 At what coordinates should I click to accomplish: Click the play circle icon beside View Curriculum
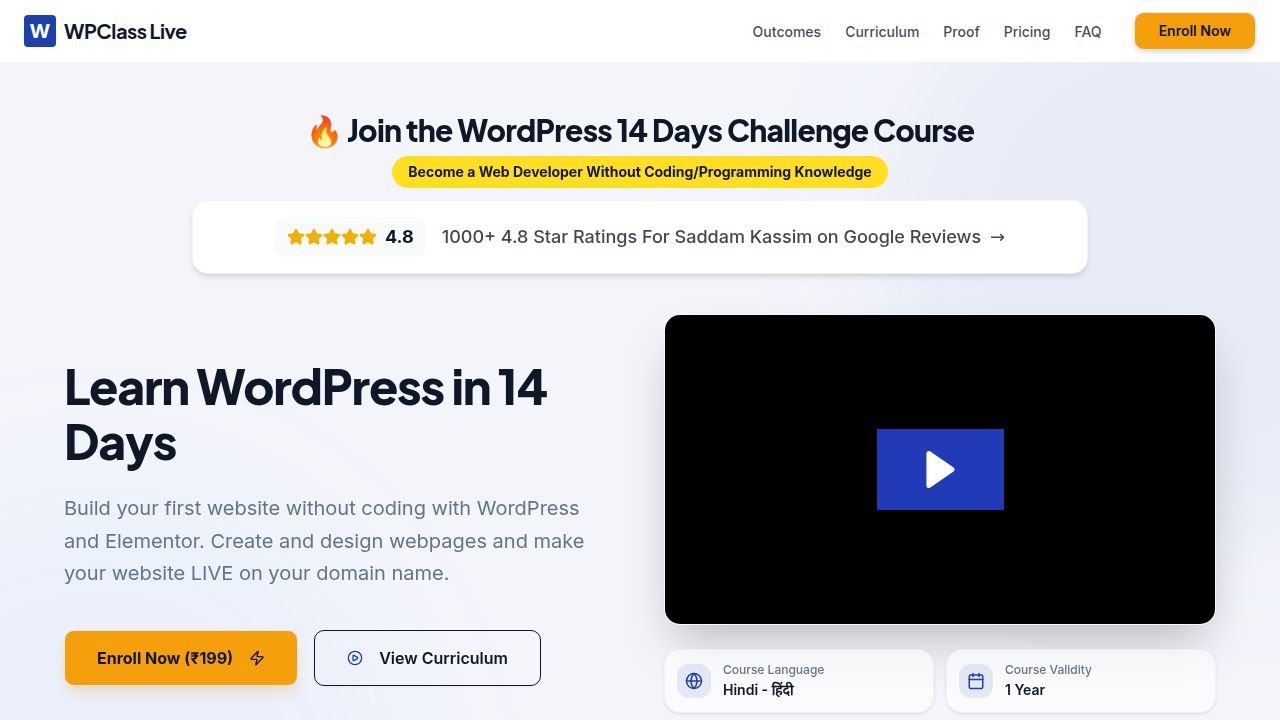(355, 658)
